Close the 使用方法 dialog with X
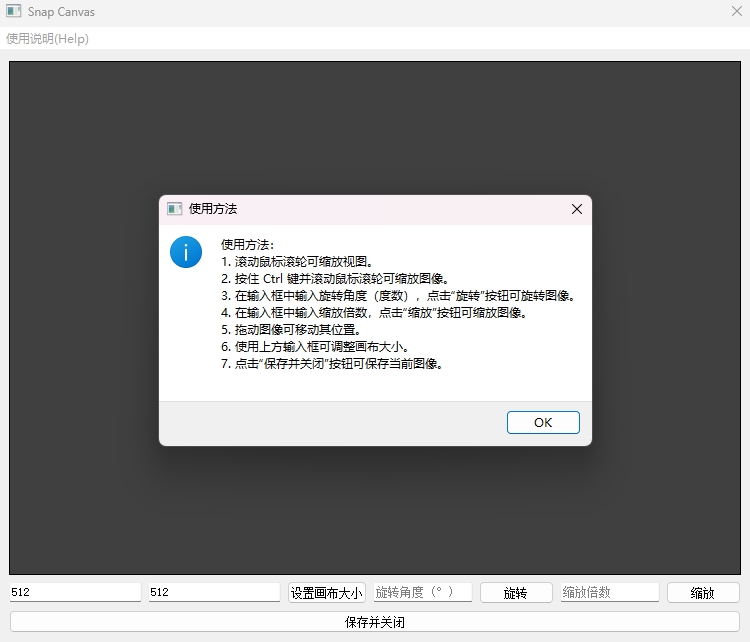The width and height of the screenshot is (750, 642). (577, 209)
